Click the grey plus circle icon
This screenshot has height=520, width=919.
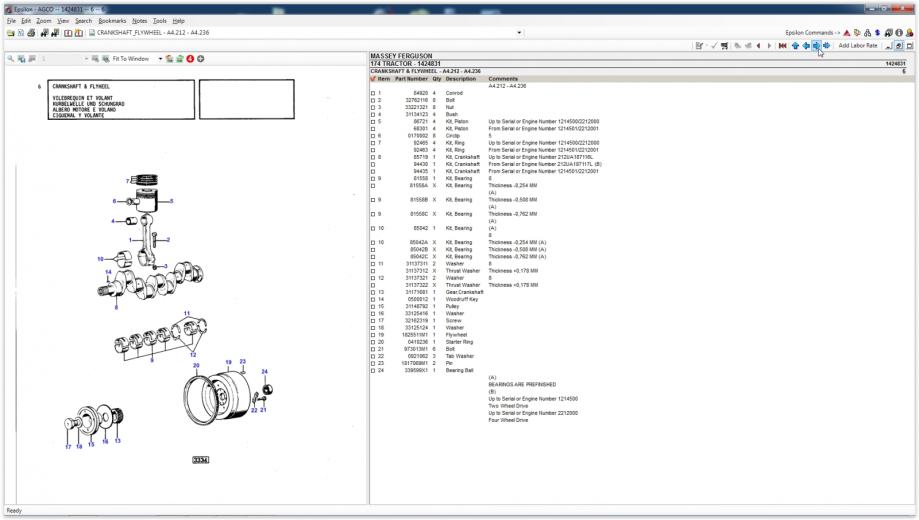coord(200,59)
